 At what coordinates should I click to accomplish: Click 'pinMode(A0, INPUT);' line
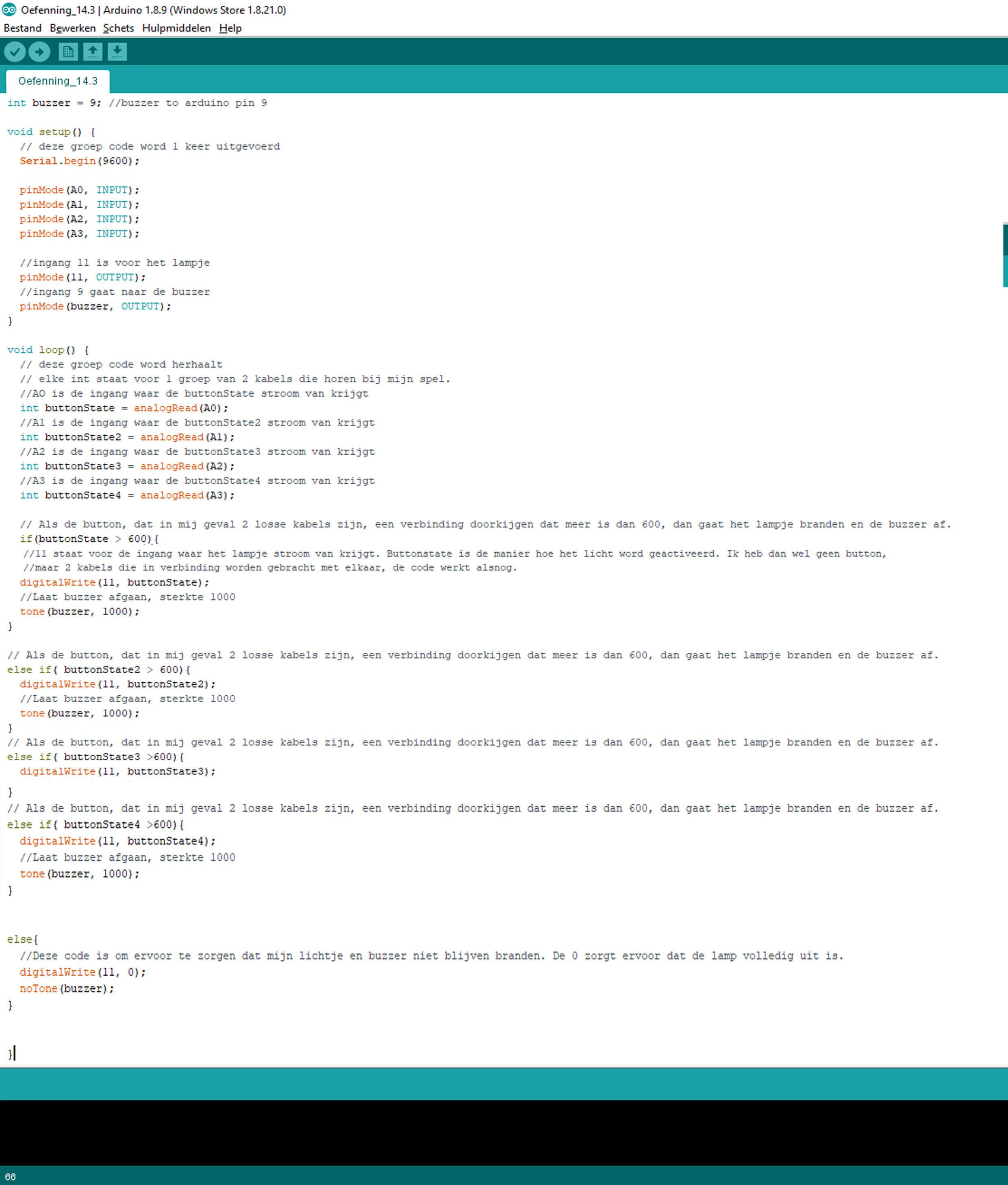coord(79,190)
